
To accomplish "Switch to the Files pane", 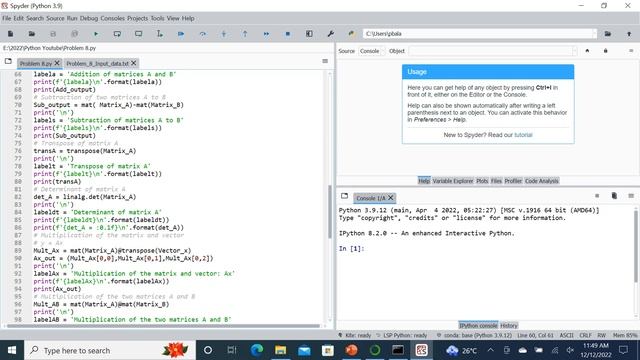I will tap(496, 181).
